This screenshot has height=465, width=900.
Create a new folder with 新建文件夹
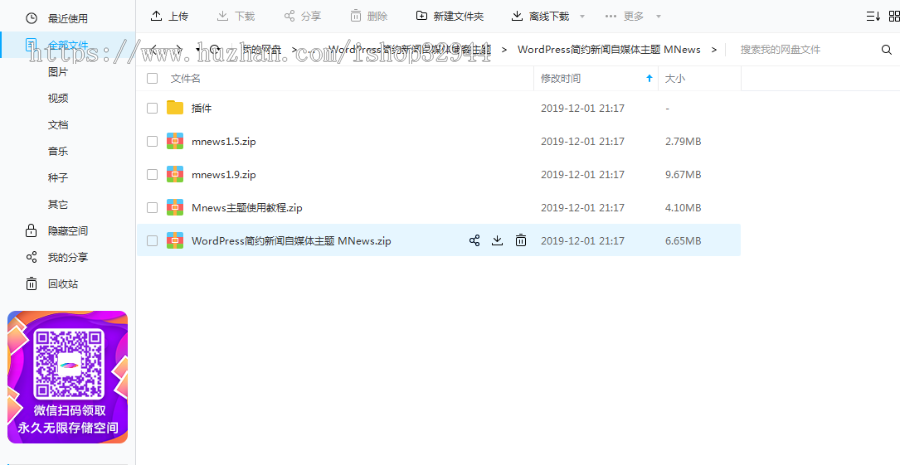click(x=450, y=16)
